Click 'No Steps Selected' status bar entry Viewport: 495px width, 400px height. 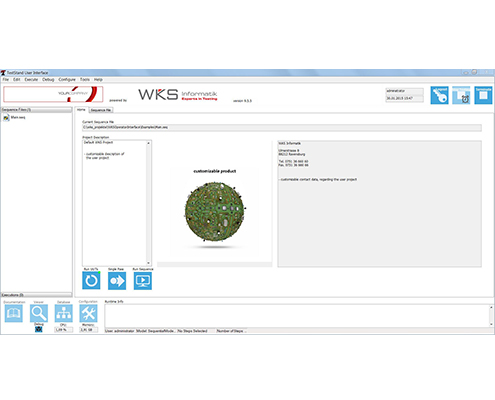(x=192, y=331)
